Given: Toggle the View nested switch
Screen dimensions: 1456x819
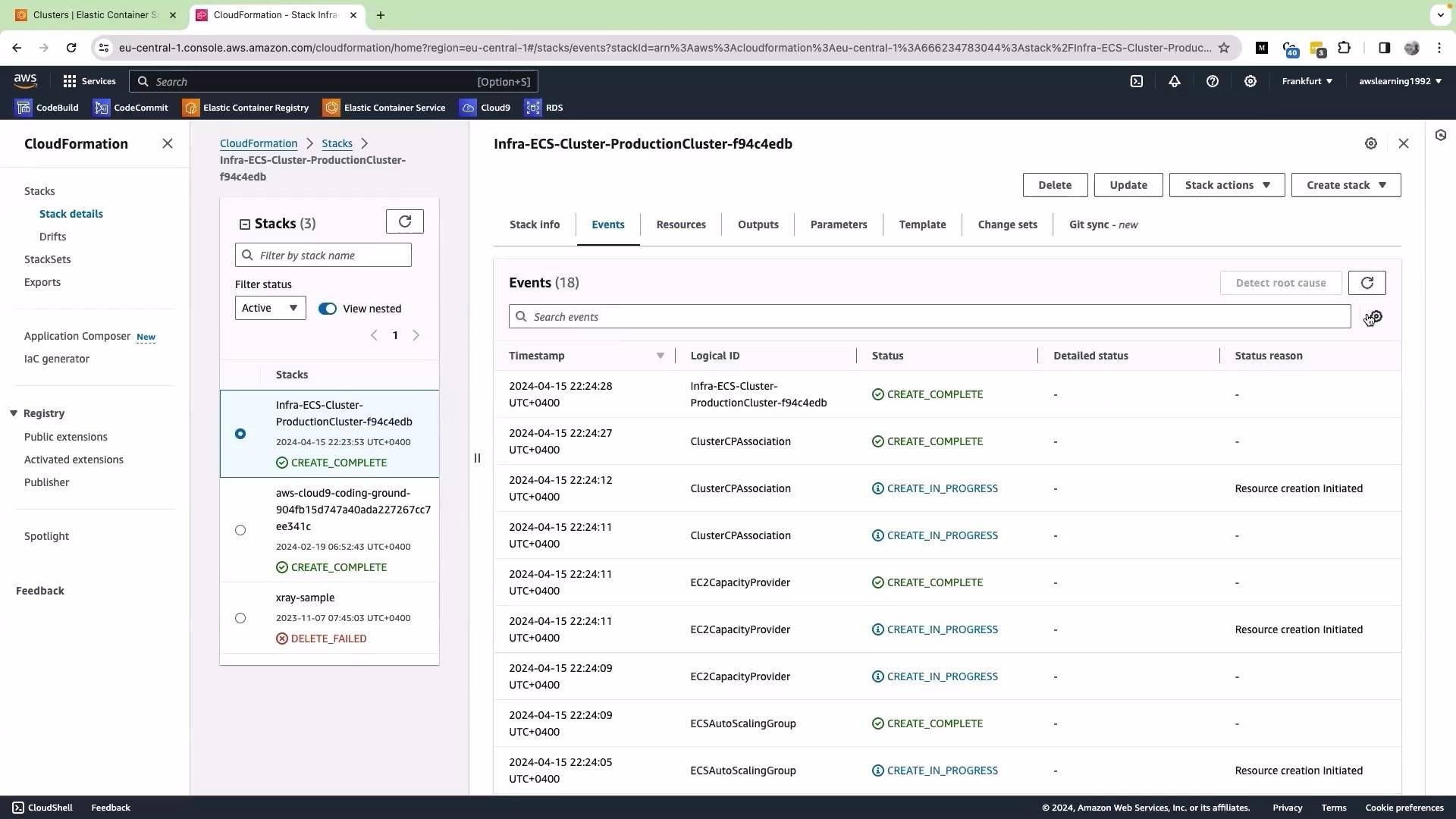Looking at the screenshot, I should pos(327,309).
